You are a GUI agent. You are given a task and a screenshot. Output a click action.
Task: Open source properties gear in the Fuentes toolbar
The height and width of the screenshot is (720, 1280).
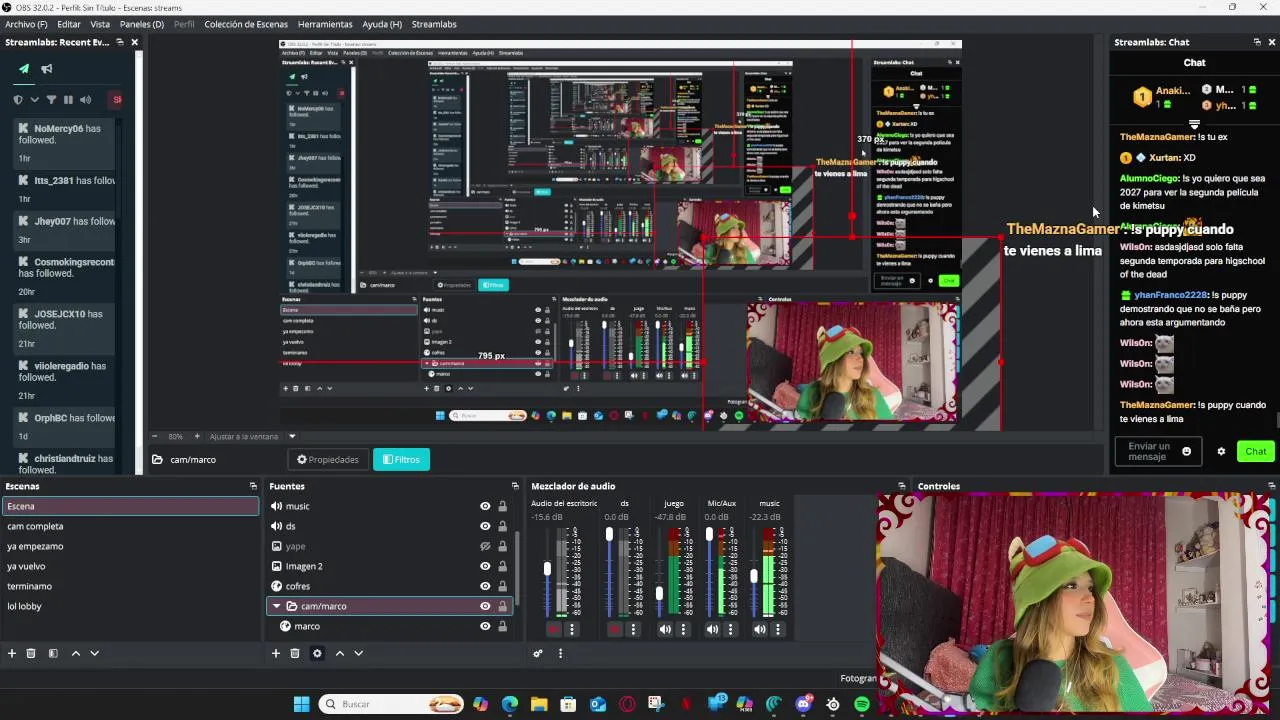317,653
